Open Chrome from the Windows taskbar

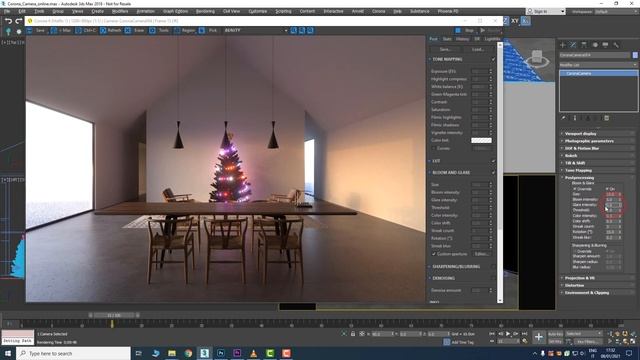click(188, 353)
